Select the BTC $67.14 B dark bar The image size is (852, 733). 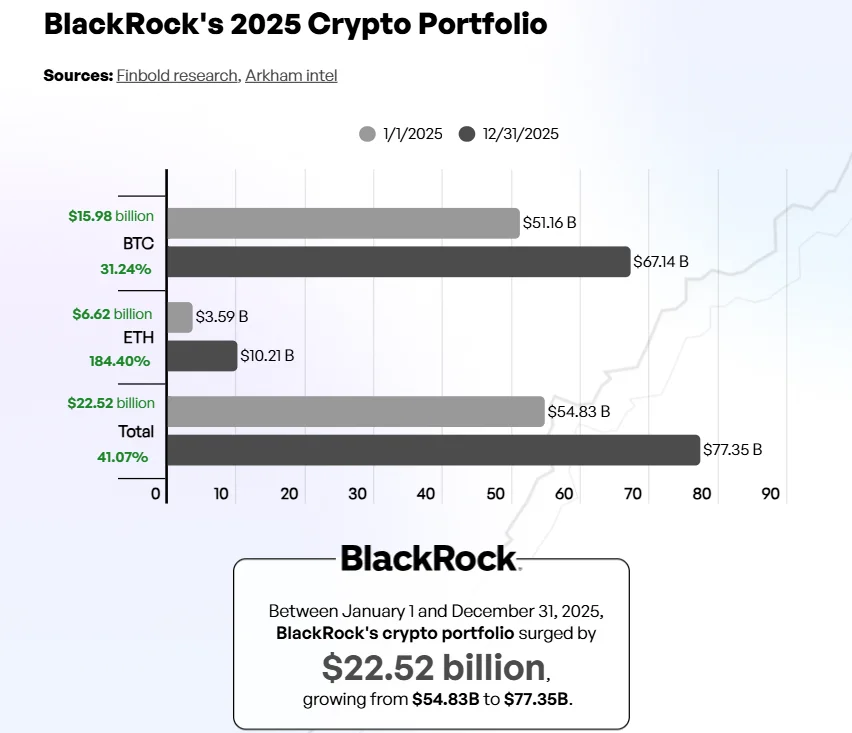(x=398, y=262)
